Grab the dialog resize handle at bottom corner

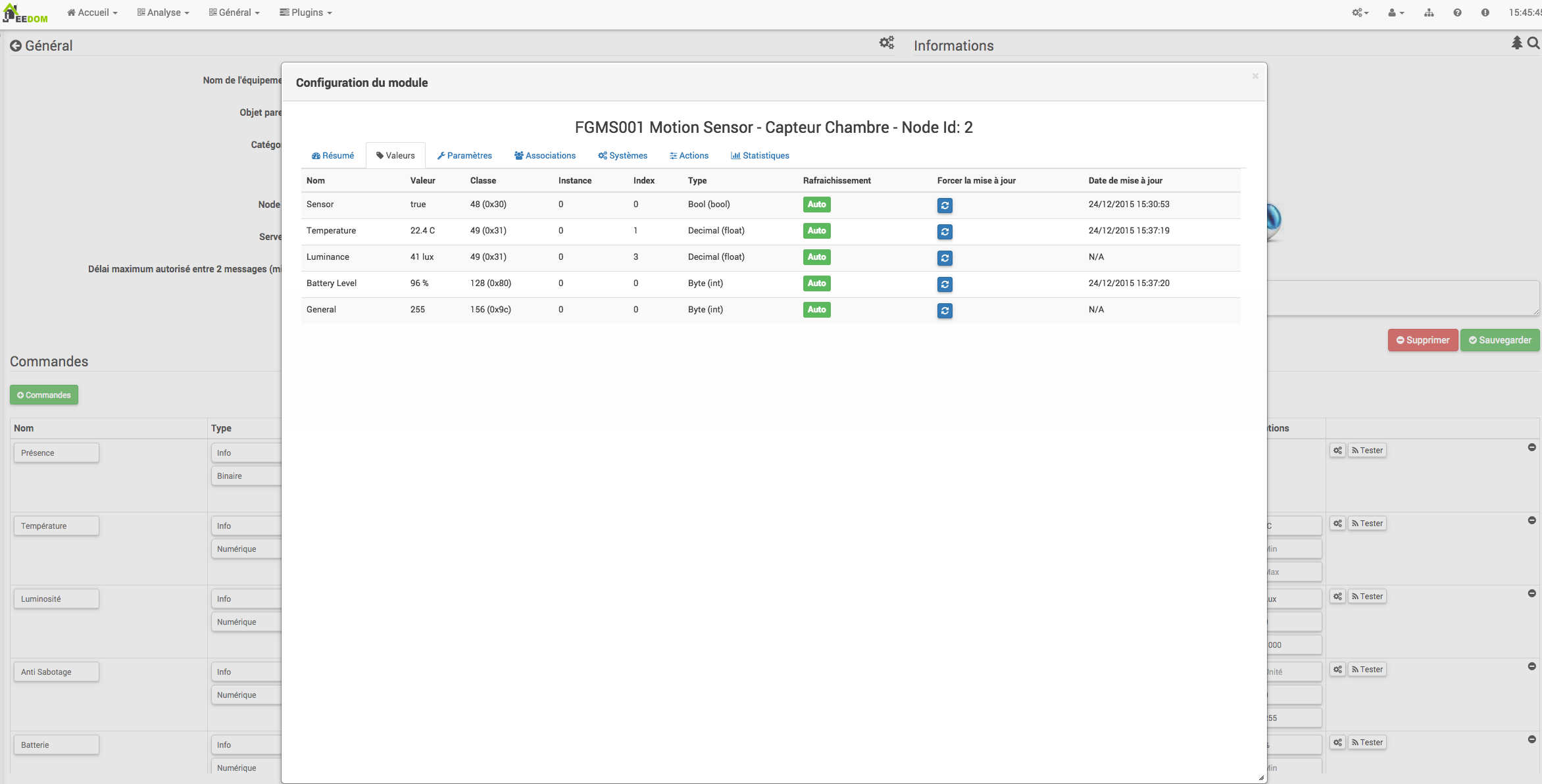pos(1261,777)
